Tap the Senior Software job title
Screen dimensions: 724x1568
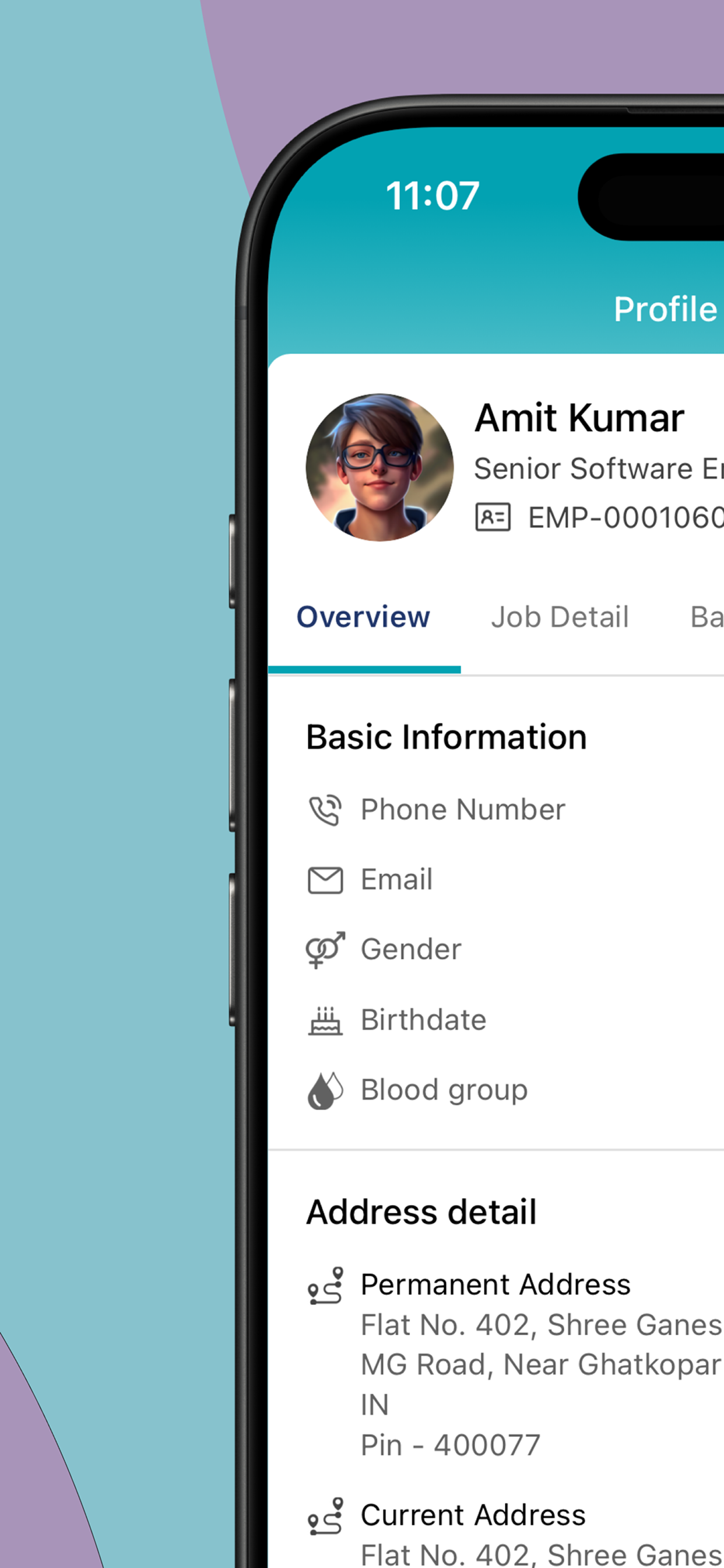tap(599, 468)
